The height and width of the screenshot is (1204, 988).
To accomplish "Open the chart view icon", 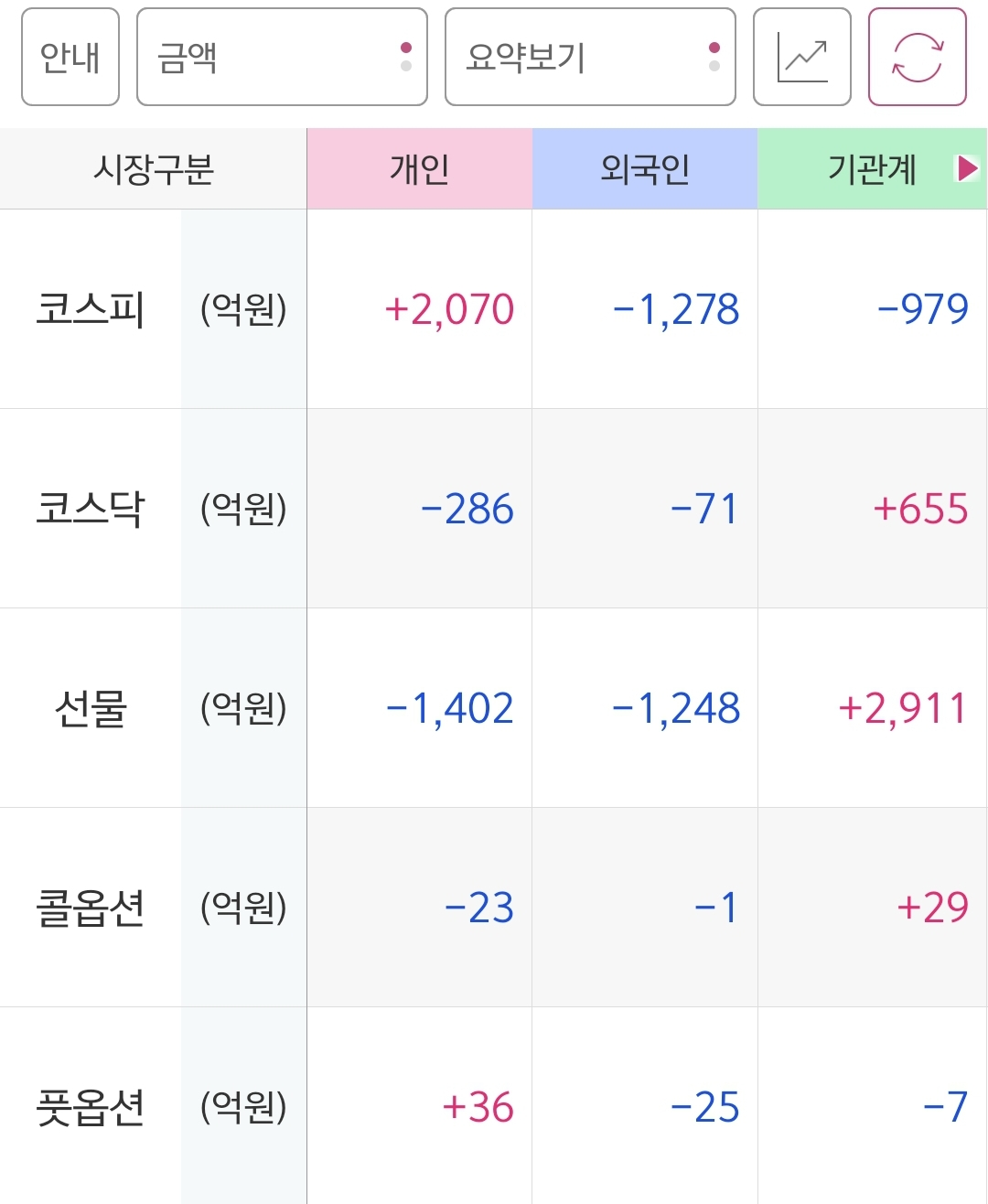I will point(802,57).
